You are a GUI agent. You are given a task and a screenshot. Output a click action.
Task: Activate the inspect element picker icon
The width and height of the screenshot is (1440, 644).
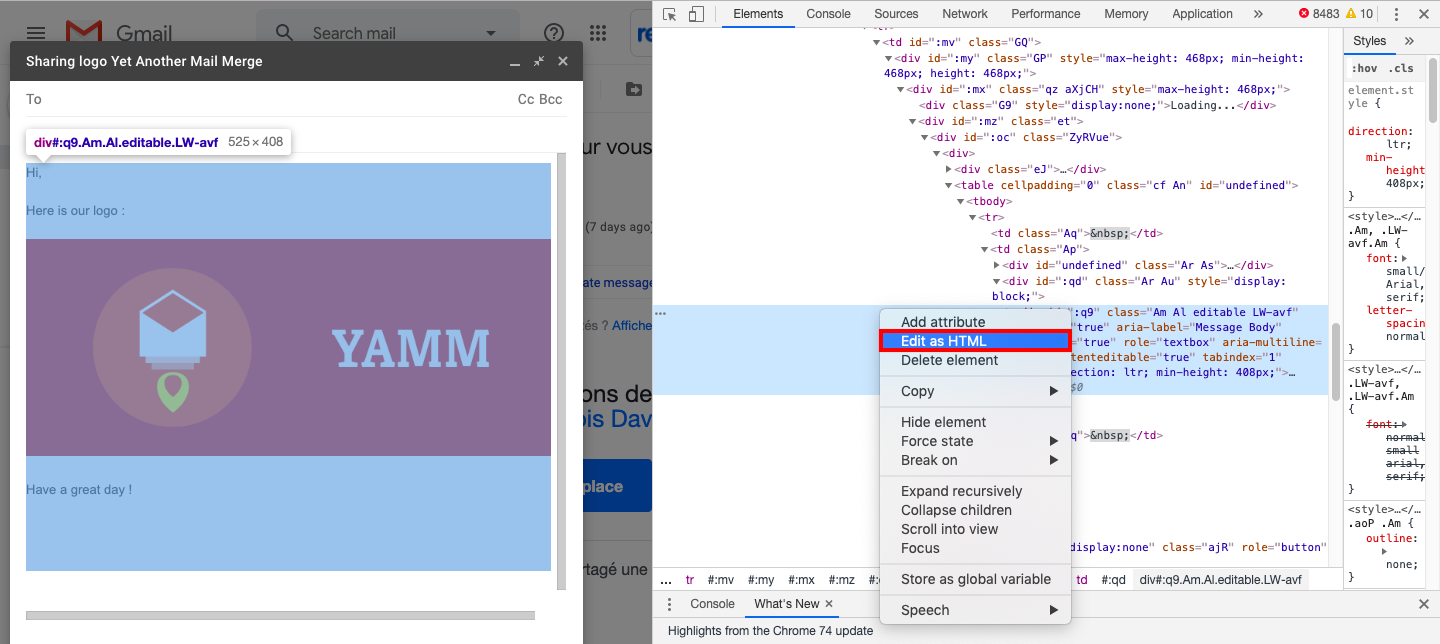click(x=670, y=14)
